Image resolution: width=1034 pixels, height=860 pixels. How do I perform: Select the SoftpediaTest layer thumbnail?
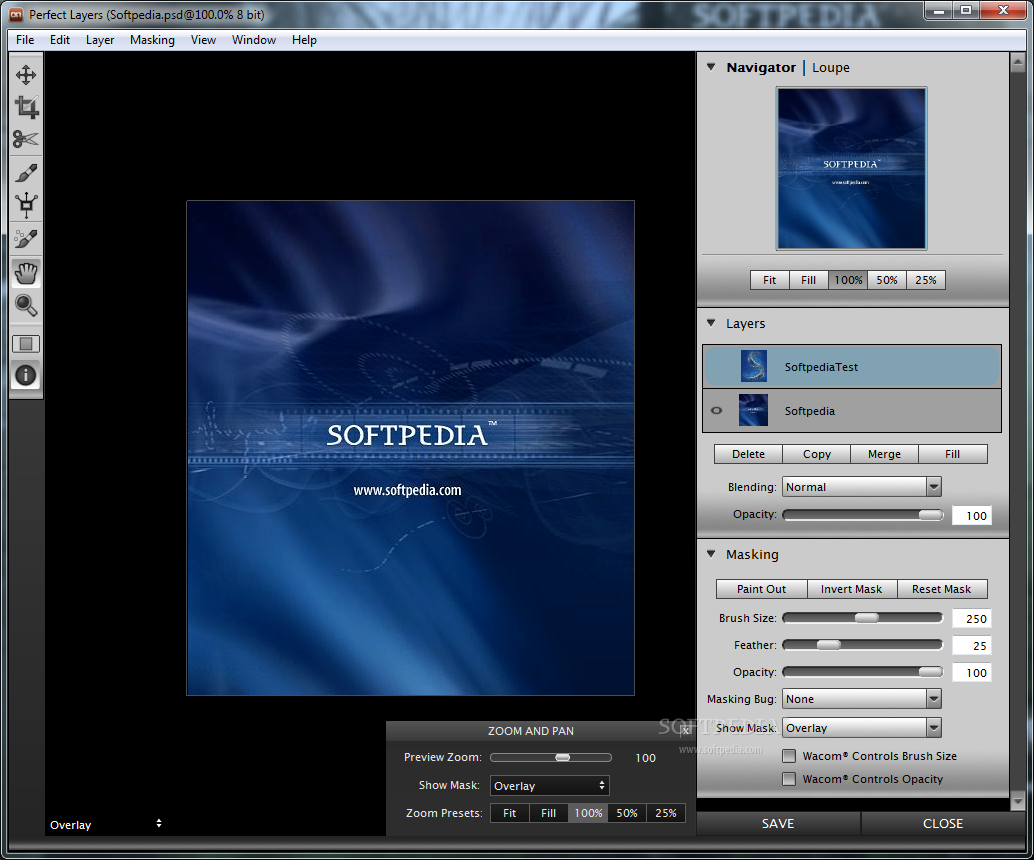[754, 366]
